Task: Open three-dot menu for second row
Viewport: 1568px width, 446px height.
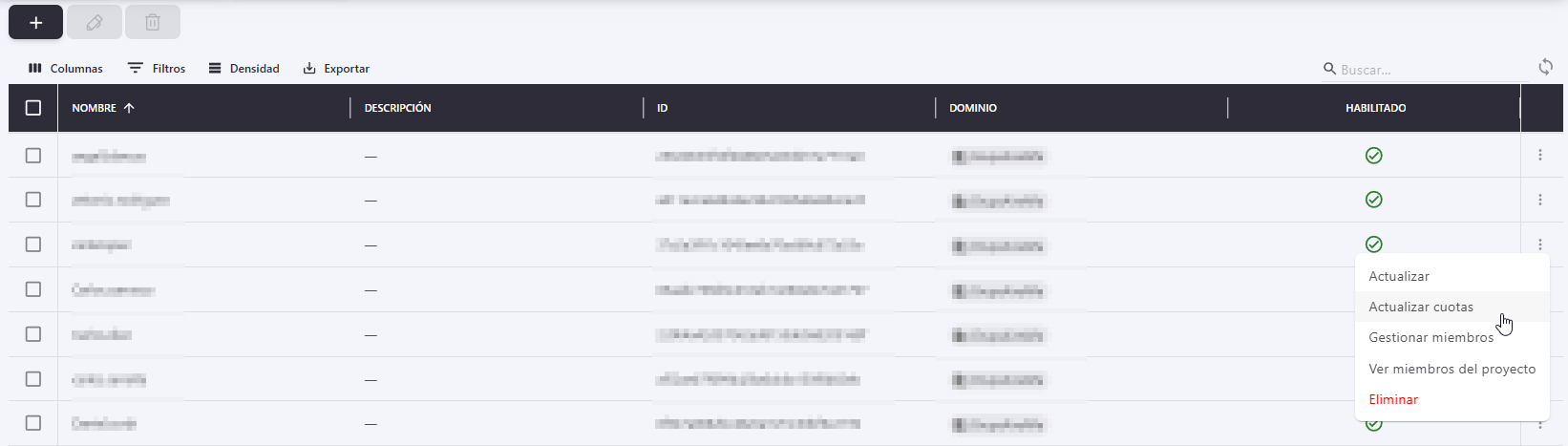Action: [x=1539, y=200]
